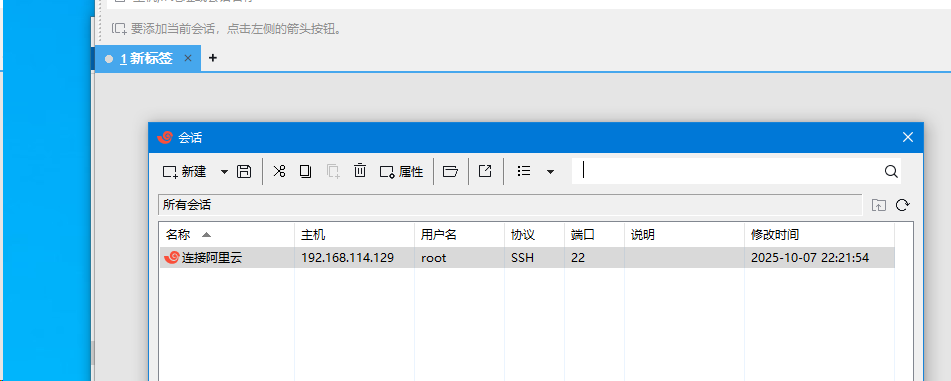Click the save (floppy disk) icon
The width and height of the screenshot is (951, 381).
coord(244,172)
